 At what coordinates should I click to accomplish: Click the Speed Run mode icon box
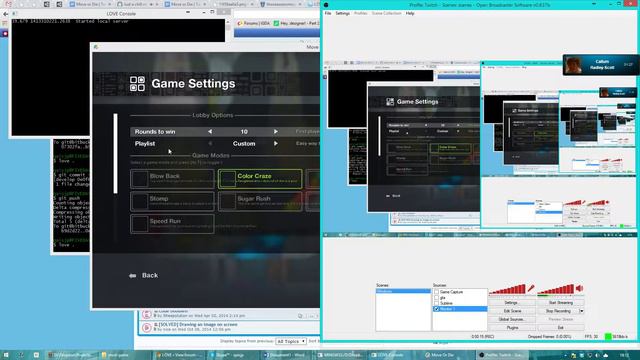click(x=140, y=224)
